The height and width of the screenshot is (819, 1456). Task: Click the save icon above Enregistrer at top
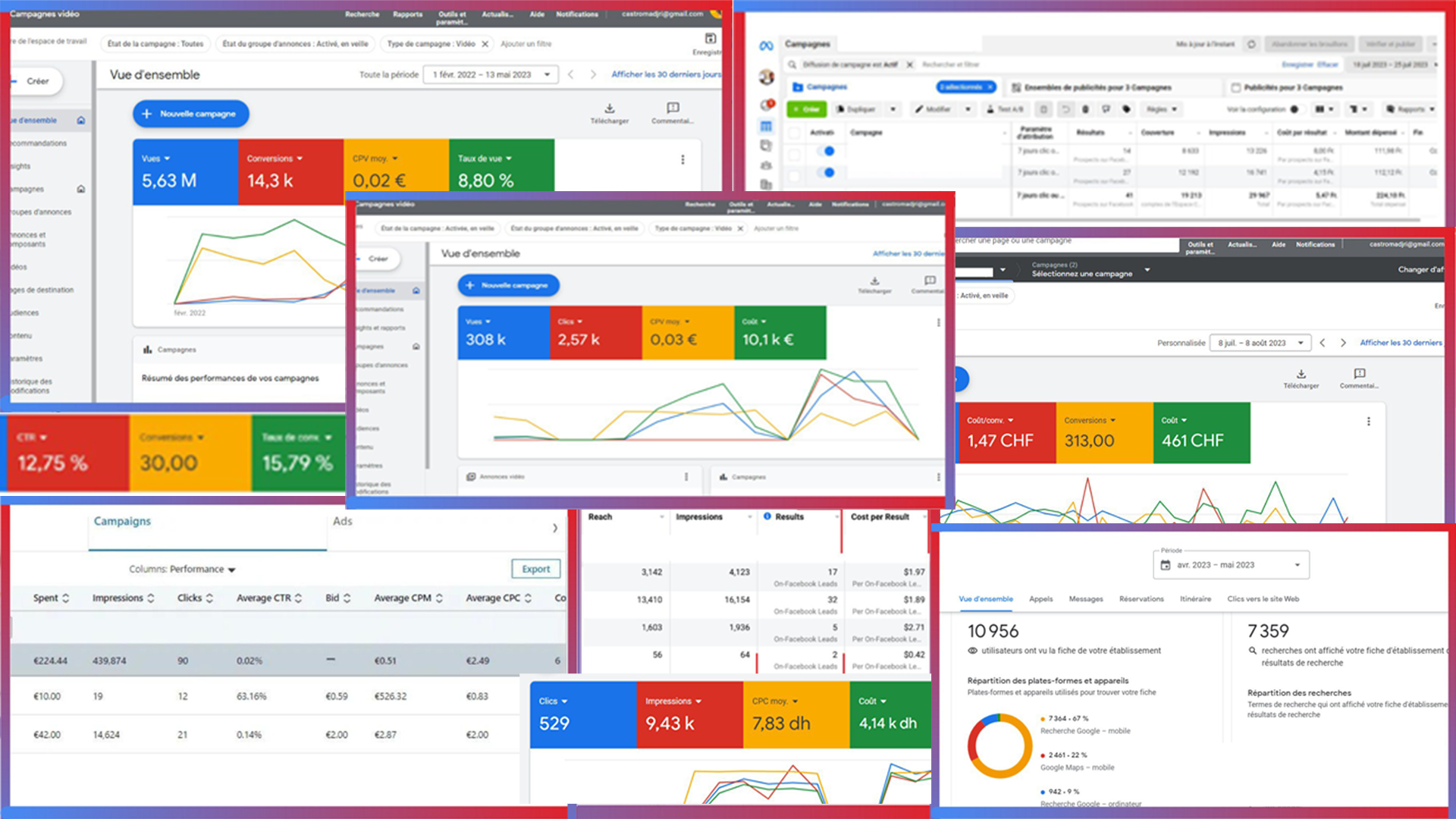[x=710, y=39]
